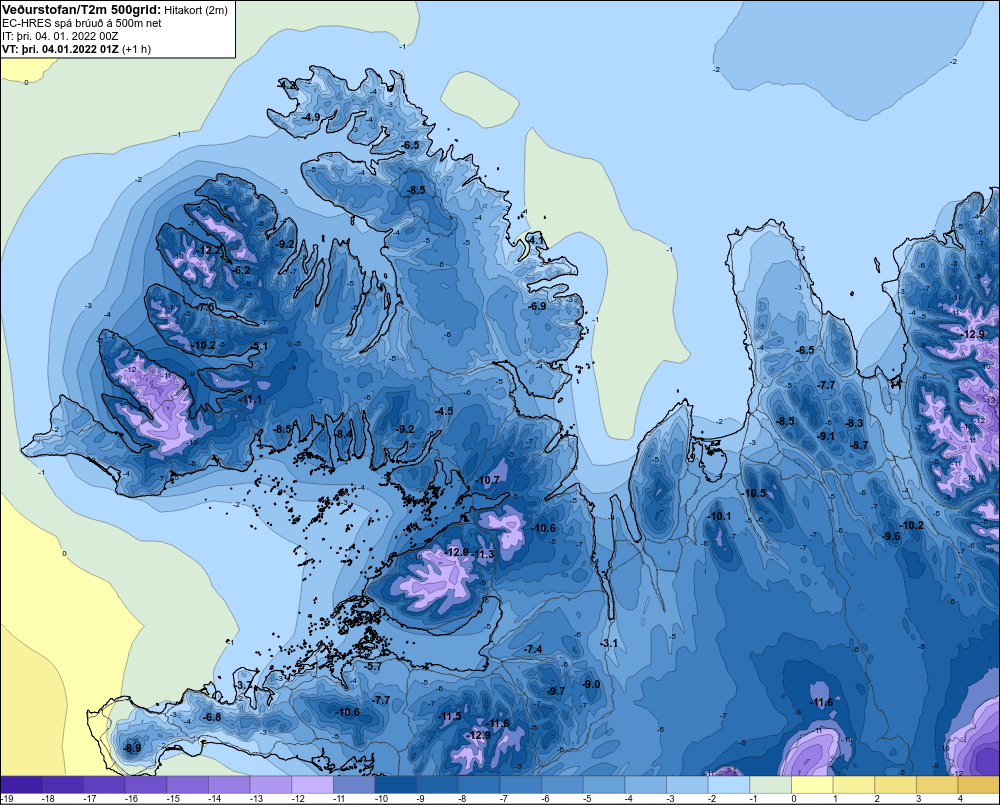Select legend swatch between -19 and -18
This screenshot has width=1000, height=805.
click(21, 784)
